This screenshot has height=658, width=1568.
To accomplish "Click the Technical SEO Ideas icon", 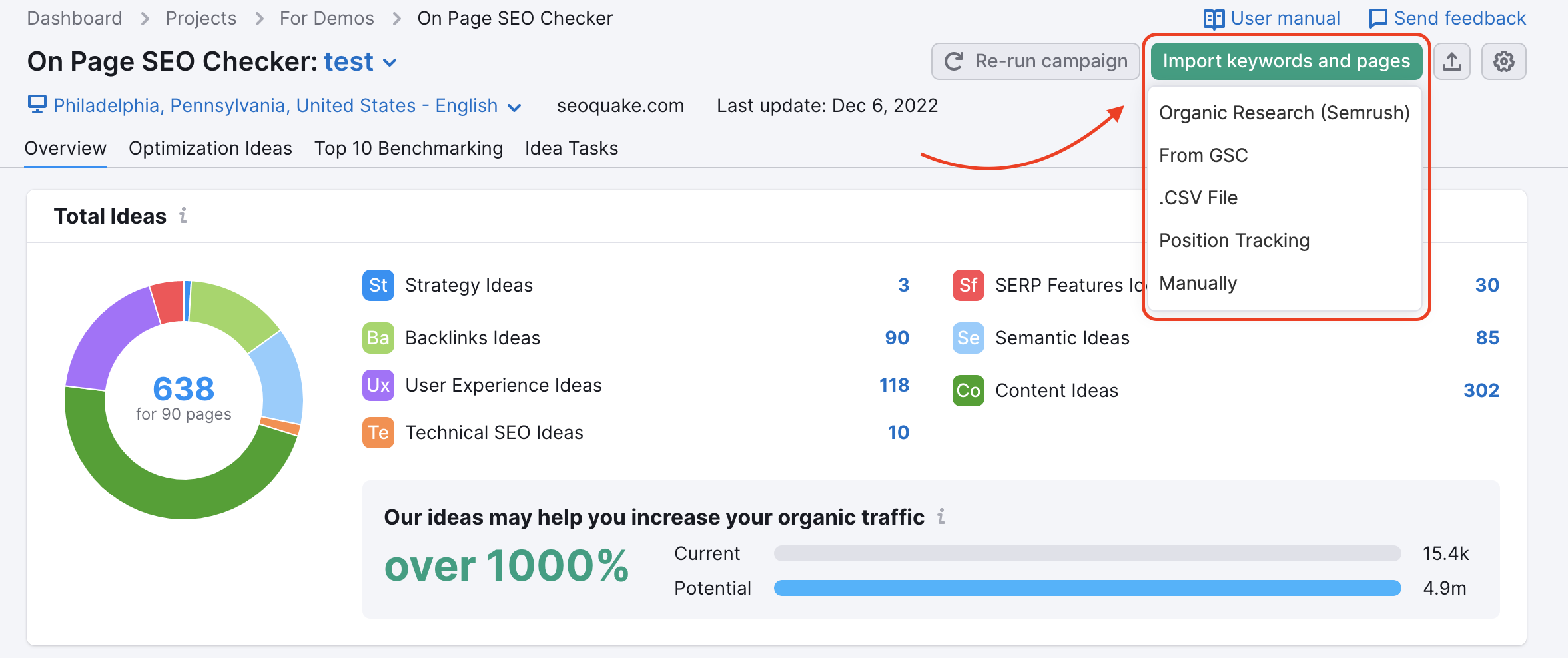I will pyautogui.click(x=378, y=432).
